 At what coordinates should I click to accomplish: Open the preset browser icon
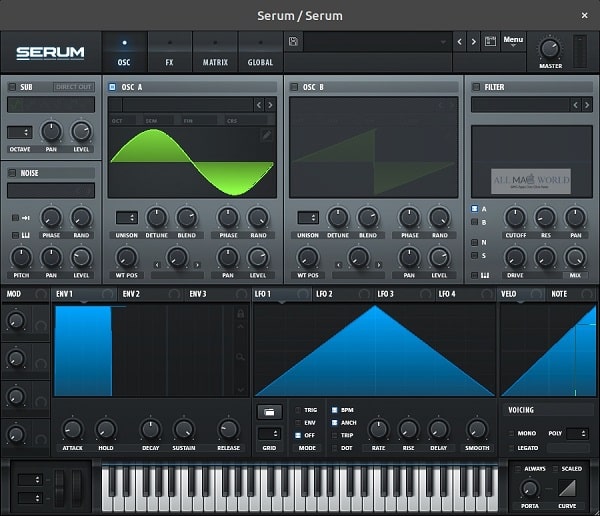click(490, 41)
